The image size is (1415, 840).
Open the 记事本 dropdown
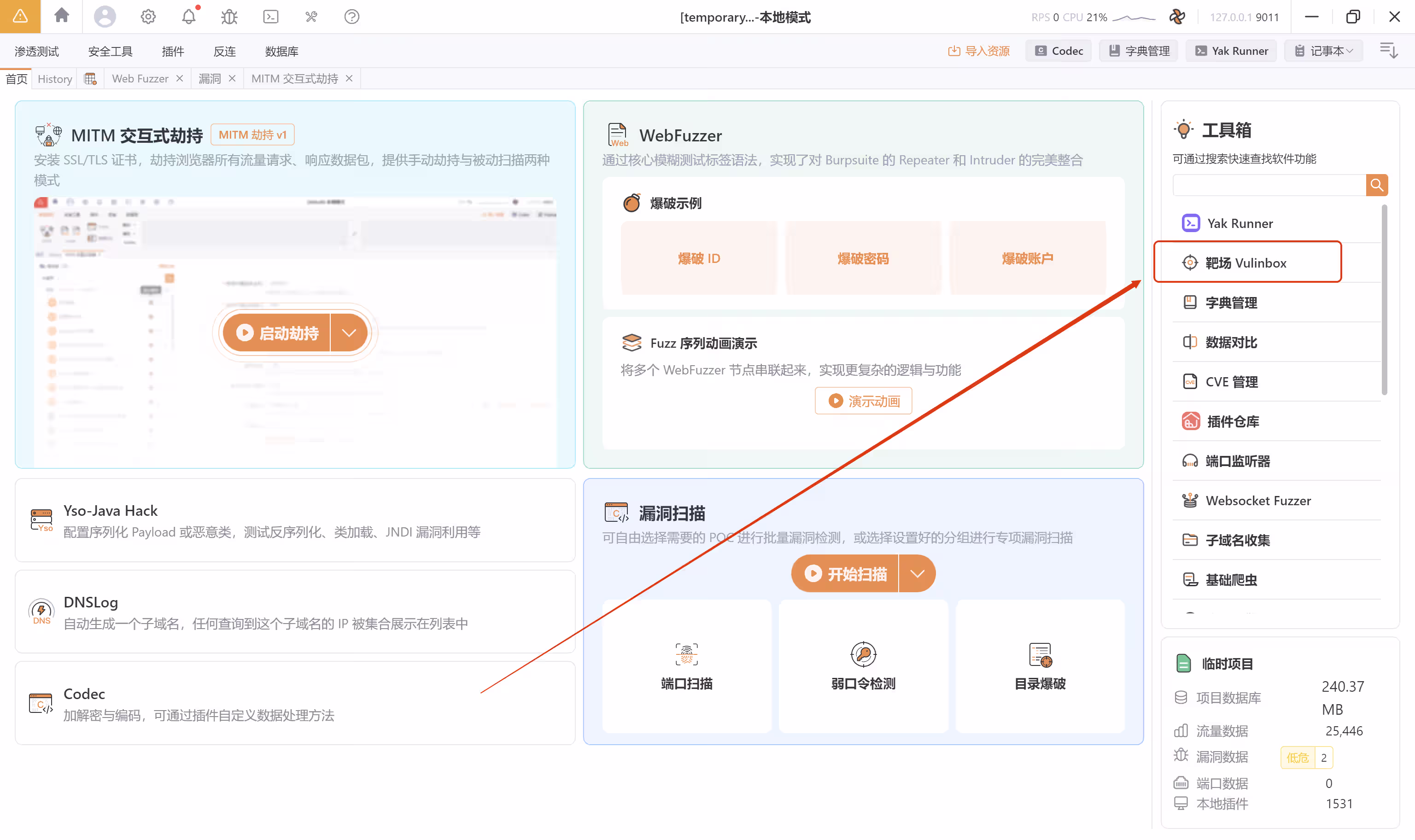point(1324,51)
